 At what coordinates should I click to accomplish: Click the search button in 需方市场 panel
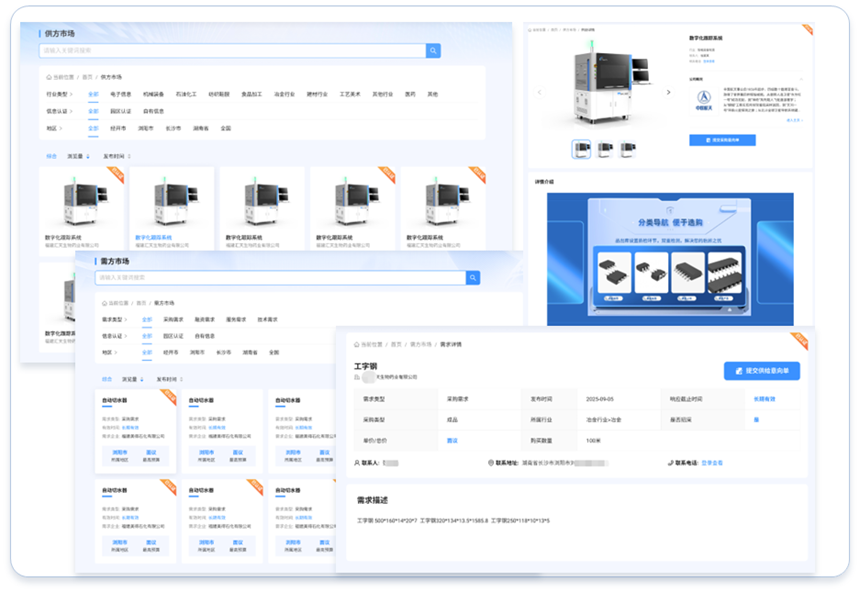[473, 278]
